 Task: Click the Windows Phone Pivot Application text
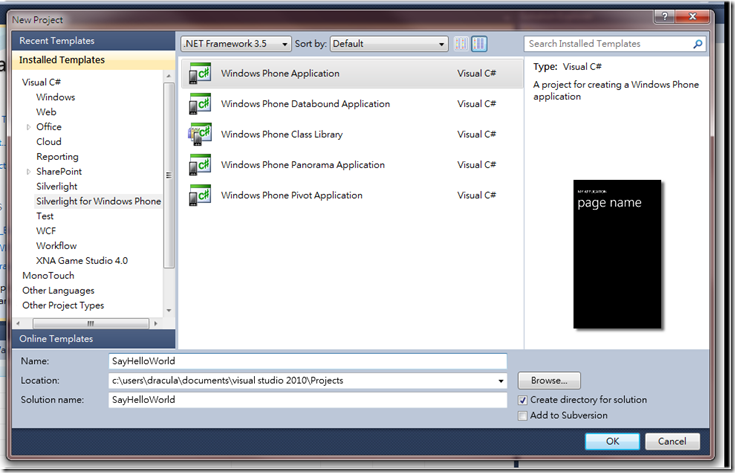click(292, 195)
